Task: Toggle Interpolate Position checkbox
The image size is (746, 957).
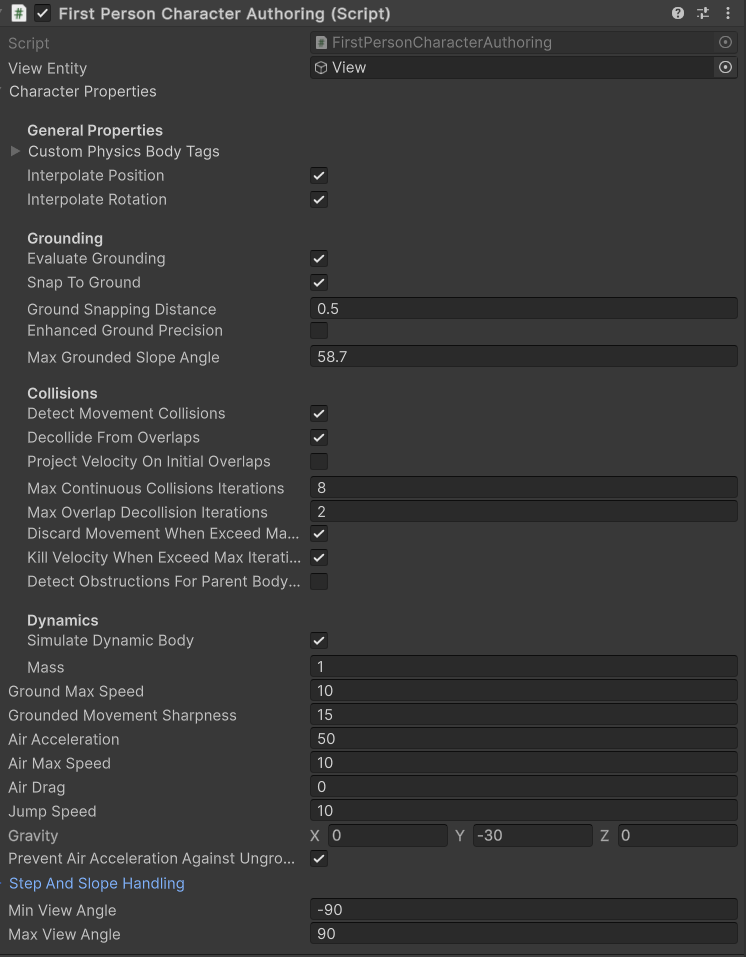Action: click(x=319, y=176)
